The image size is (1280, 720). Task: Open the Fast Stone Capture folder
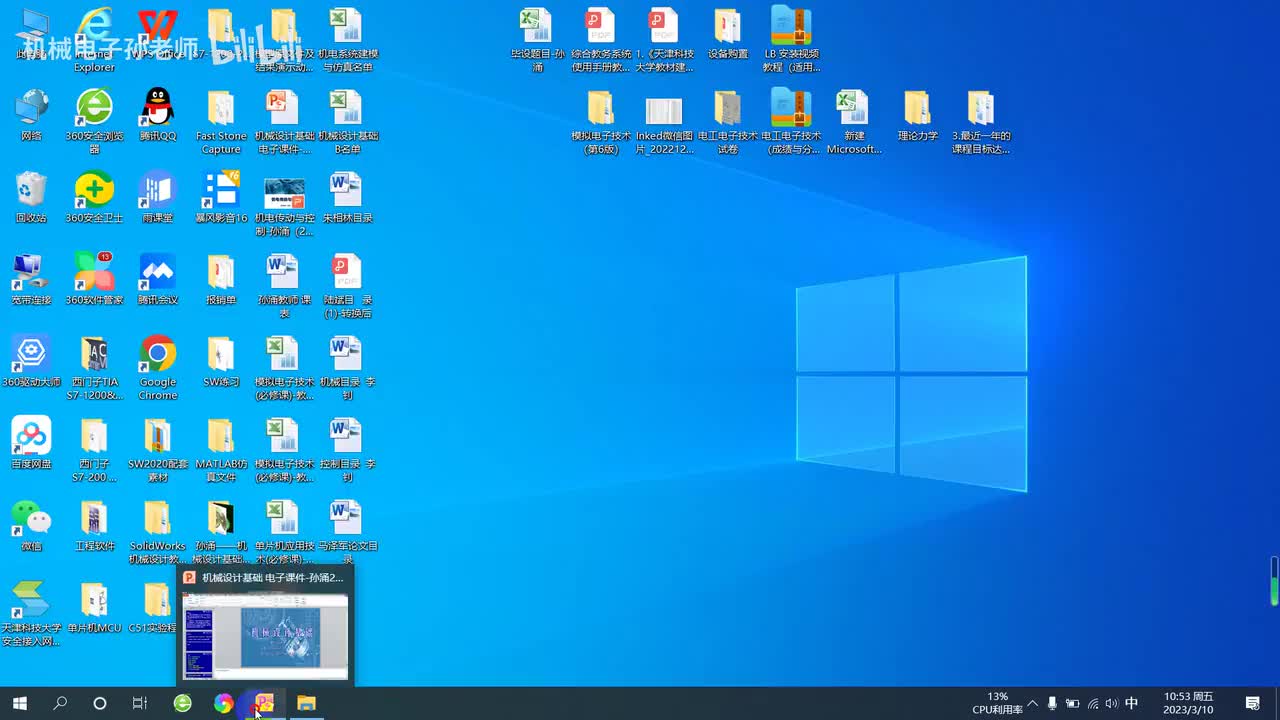(x=221, y=122)
